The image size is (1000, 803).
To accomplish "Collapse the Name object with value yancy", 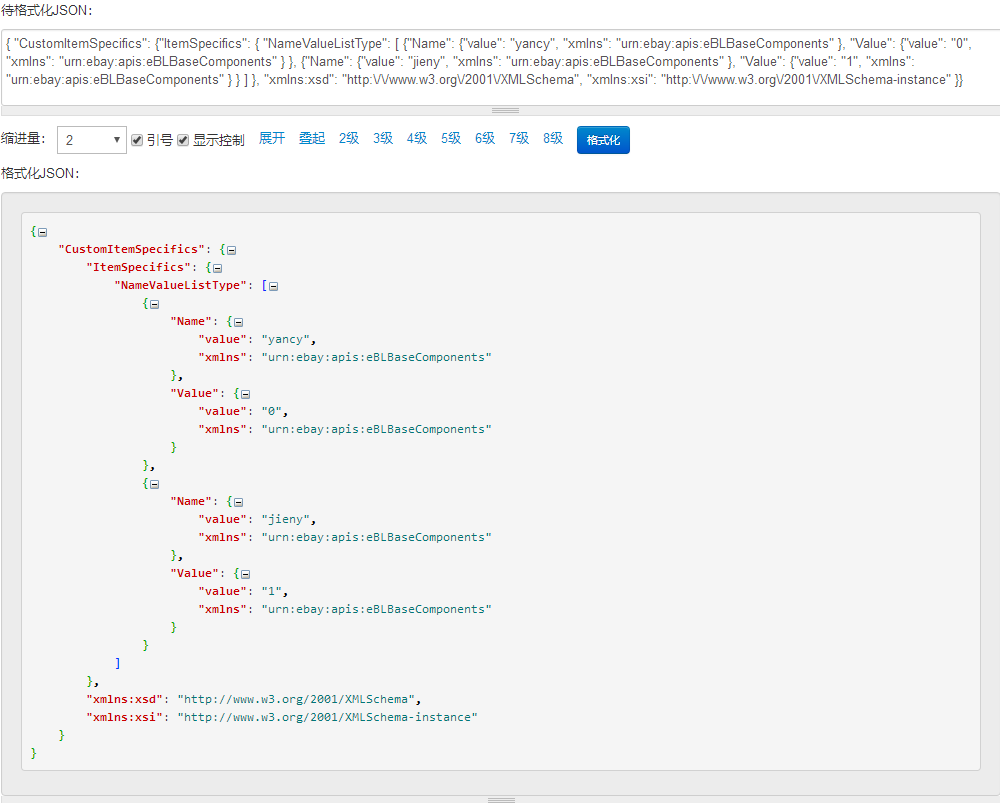I will coord(239,322).
